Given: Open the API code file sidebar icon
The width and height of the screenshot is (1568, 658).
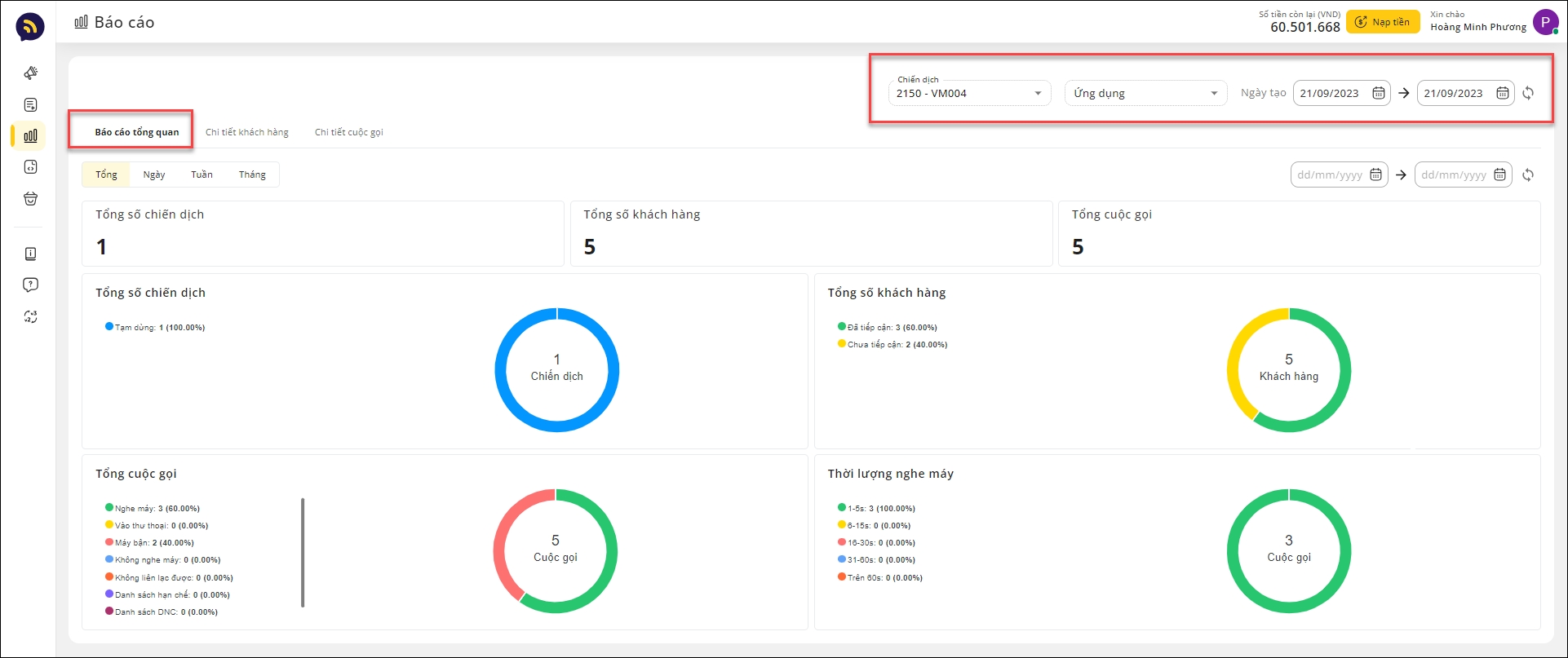Looking at the screenshot, I should tap(30, 167).
